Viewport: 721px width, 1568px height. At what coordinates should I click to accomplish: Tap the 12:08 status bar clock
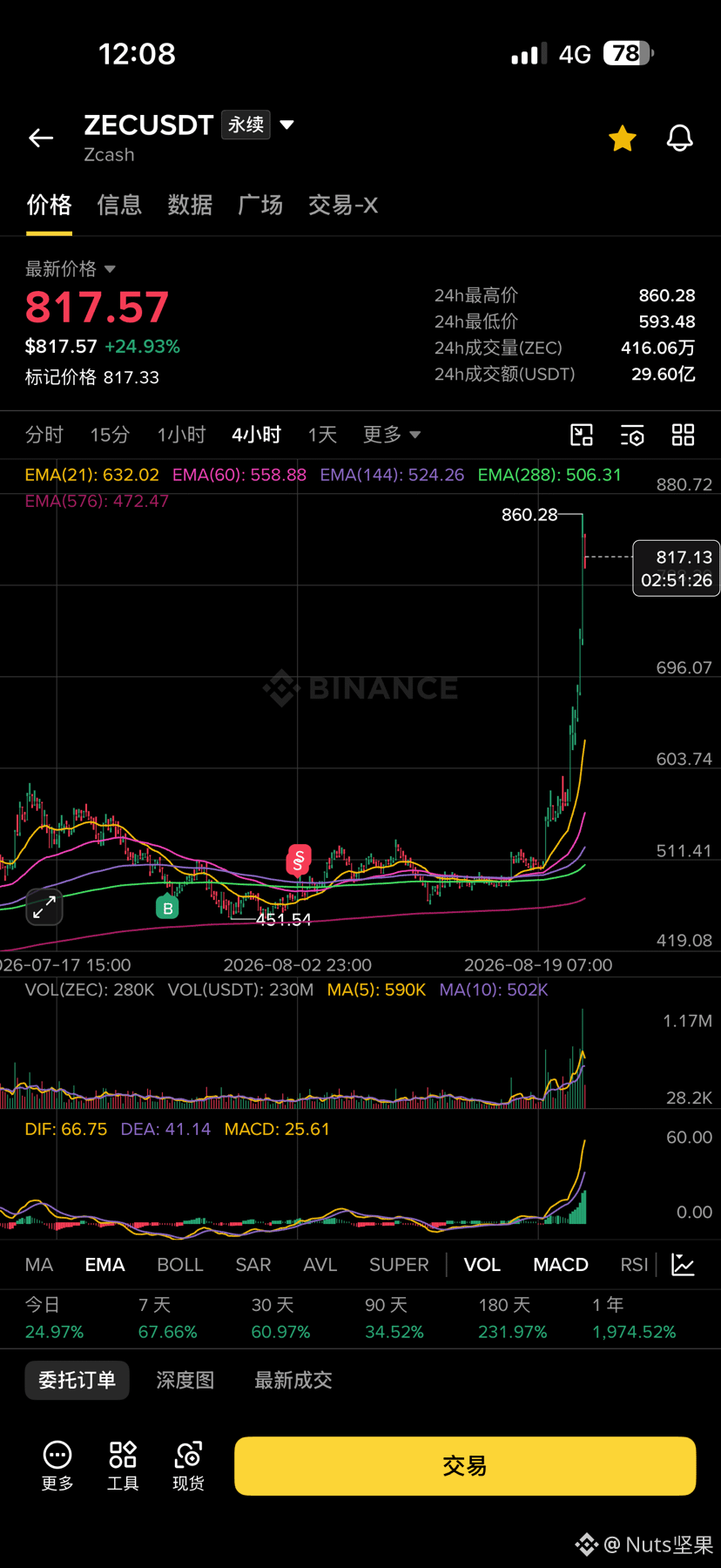[x=137, y=54]
